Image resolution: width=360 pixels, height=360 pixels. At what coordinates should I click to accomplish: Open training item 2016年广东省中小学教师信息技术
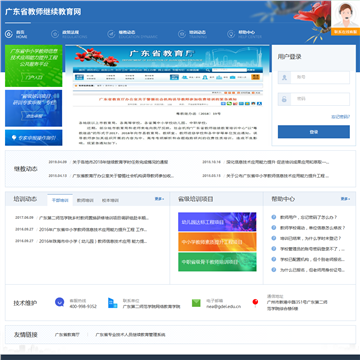tap(93, 230)
